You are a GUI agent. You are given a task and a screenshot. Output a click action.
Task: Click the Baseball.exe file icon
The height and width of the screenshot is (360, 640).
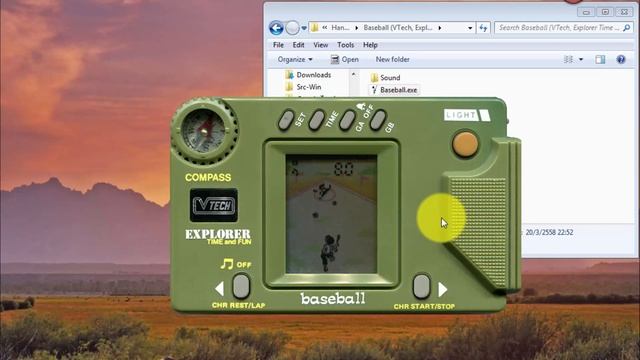click(x=373, y=90)
